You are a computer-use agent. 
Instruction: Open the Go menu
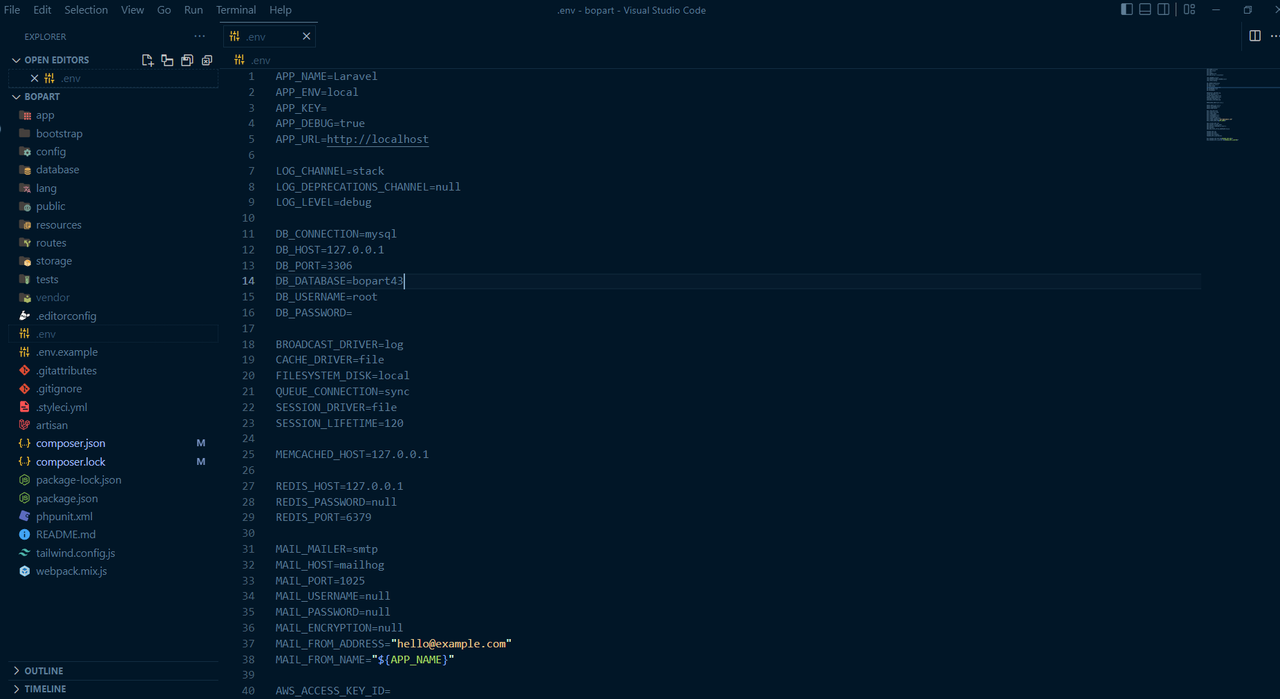click(x=164, y=10)
